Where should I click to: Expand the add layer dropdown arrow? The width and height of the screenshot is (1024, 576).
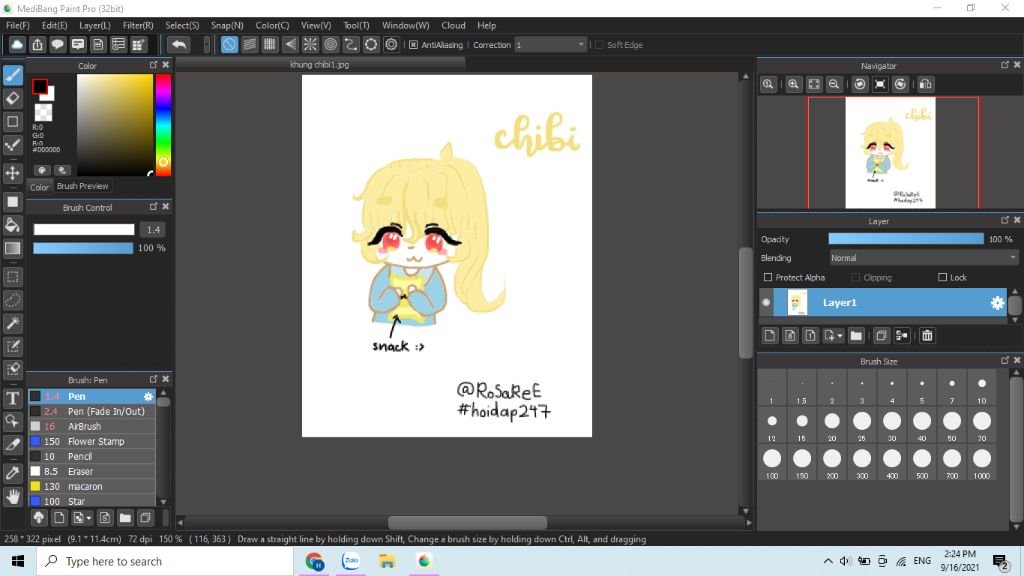click(x=840, y=336)
